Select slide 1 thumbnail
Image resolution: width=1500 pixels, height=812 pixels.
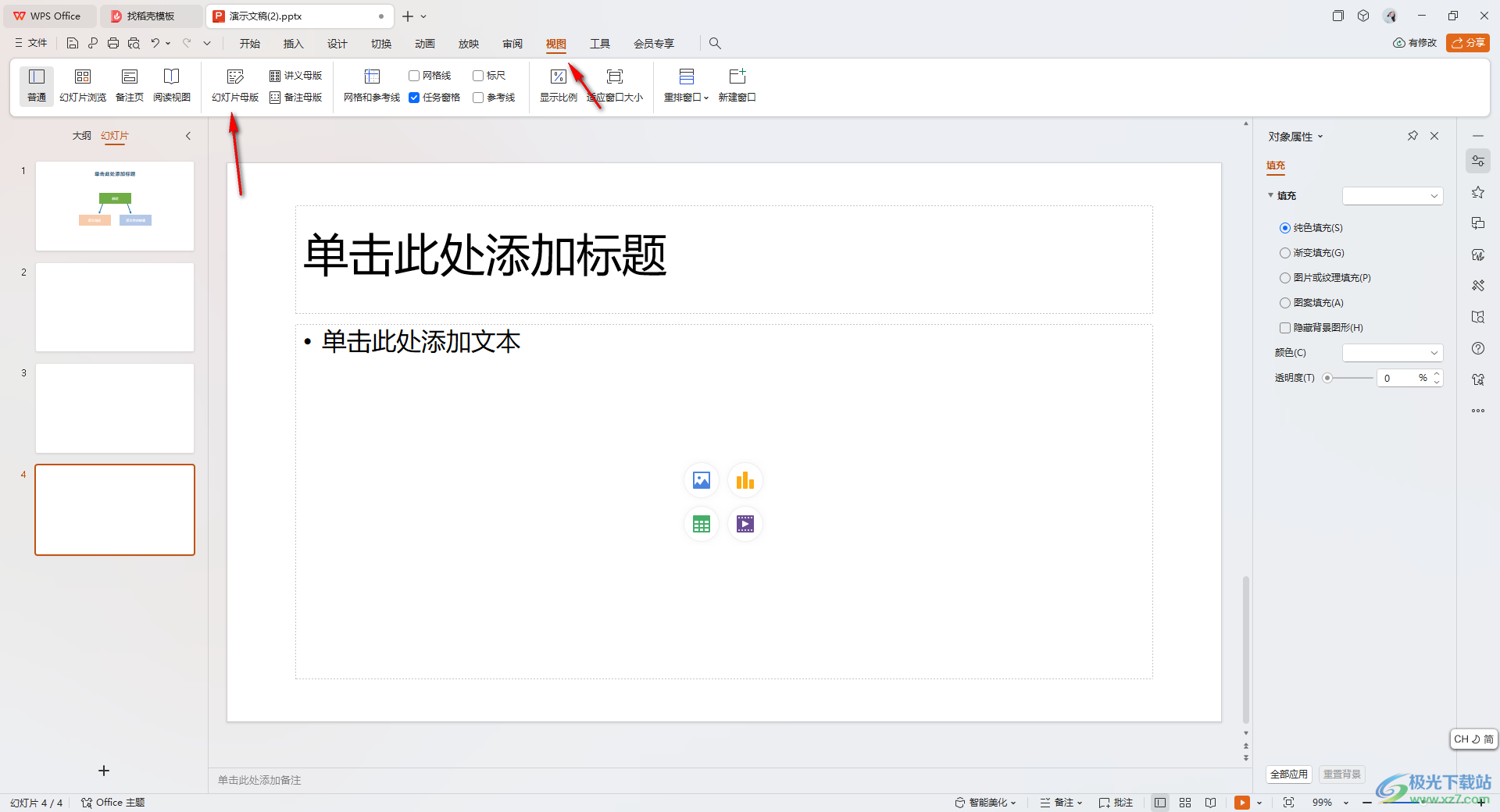click(x=115, y=206)
